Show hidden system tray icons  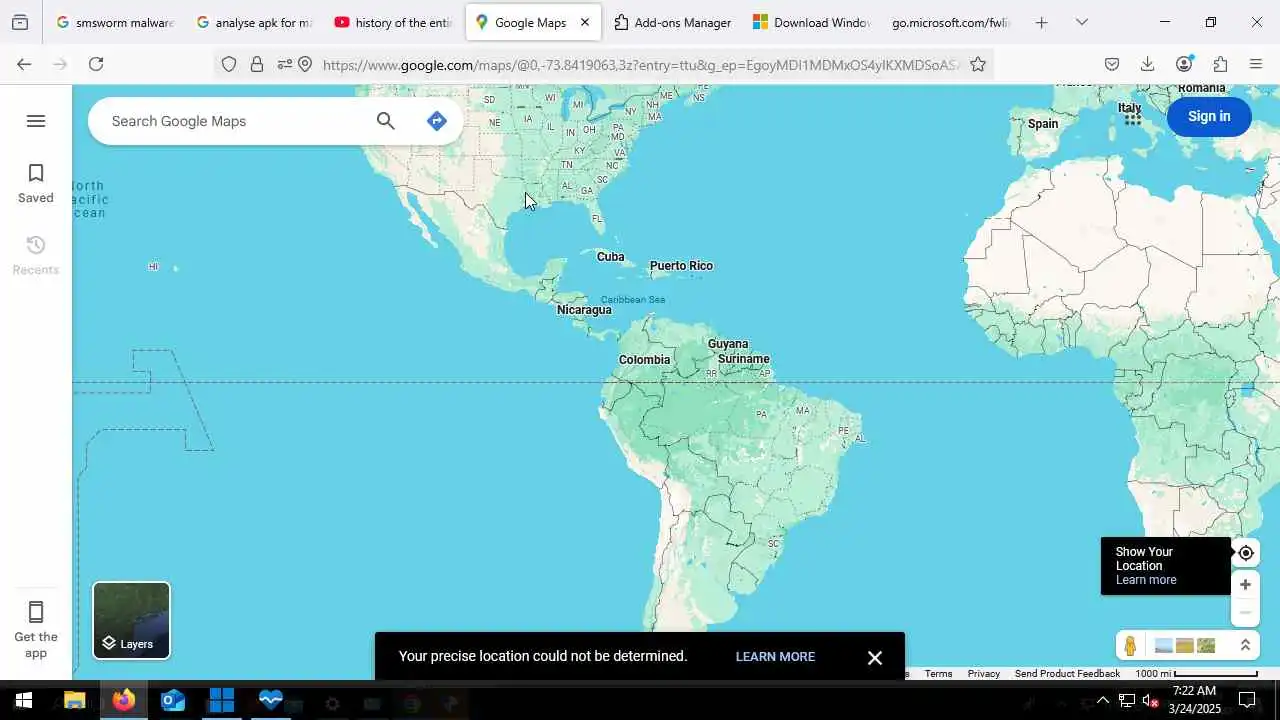[1103, 700]
